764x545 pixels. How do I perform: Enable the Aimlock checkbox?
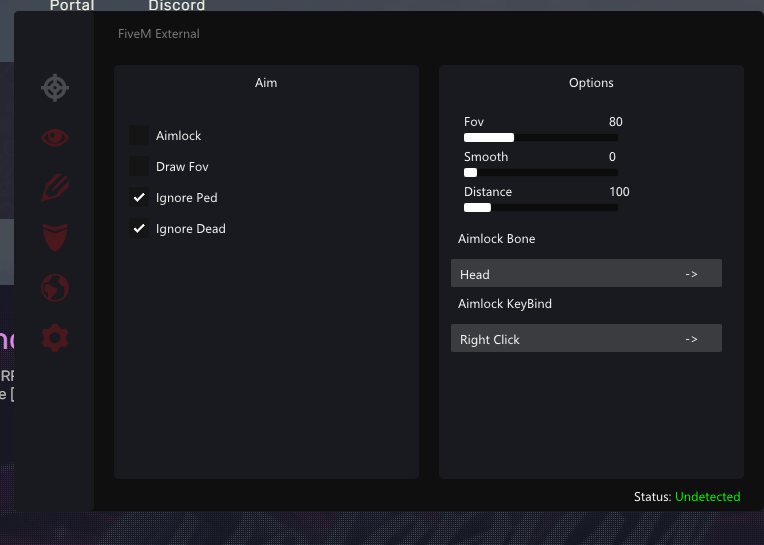139,135
